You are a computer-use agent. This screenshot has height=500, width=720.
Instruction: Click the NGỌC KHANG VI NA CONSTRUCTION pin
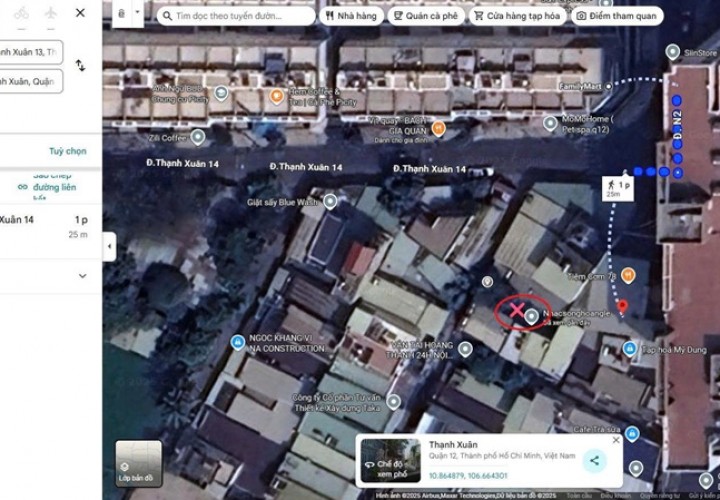[x=237, y=342]
